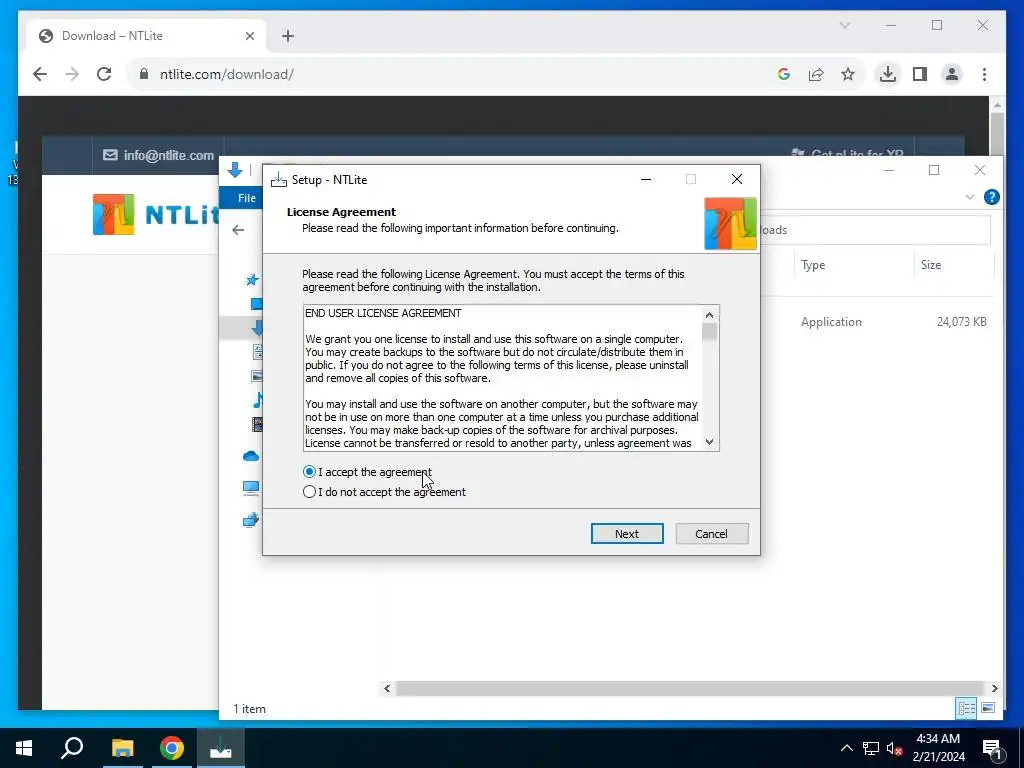Open Chrome tab search chevron
Viewport: 1024px width, 768px height.
pos(844,25)
